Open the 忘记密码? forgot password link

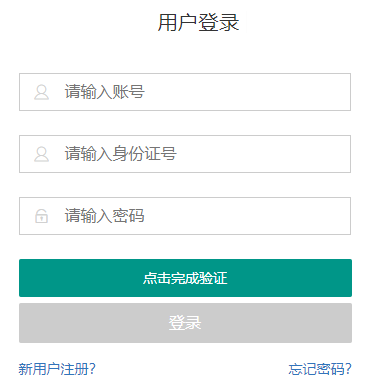[x=320, y=369]
